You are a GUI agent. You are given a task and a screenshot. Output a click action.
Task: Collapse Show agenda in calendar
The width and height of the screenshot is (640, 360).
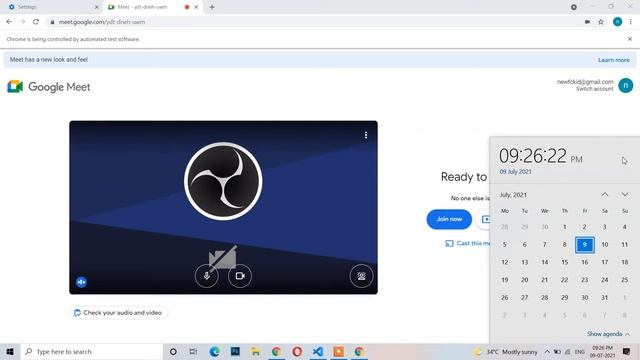608,334
